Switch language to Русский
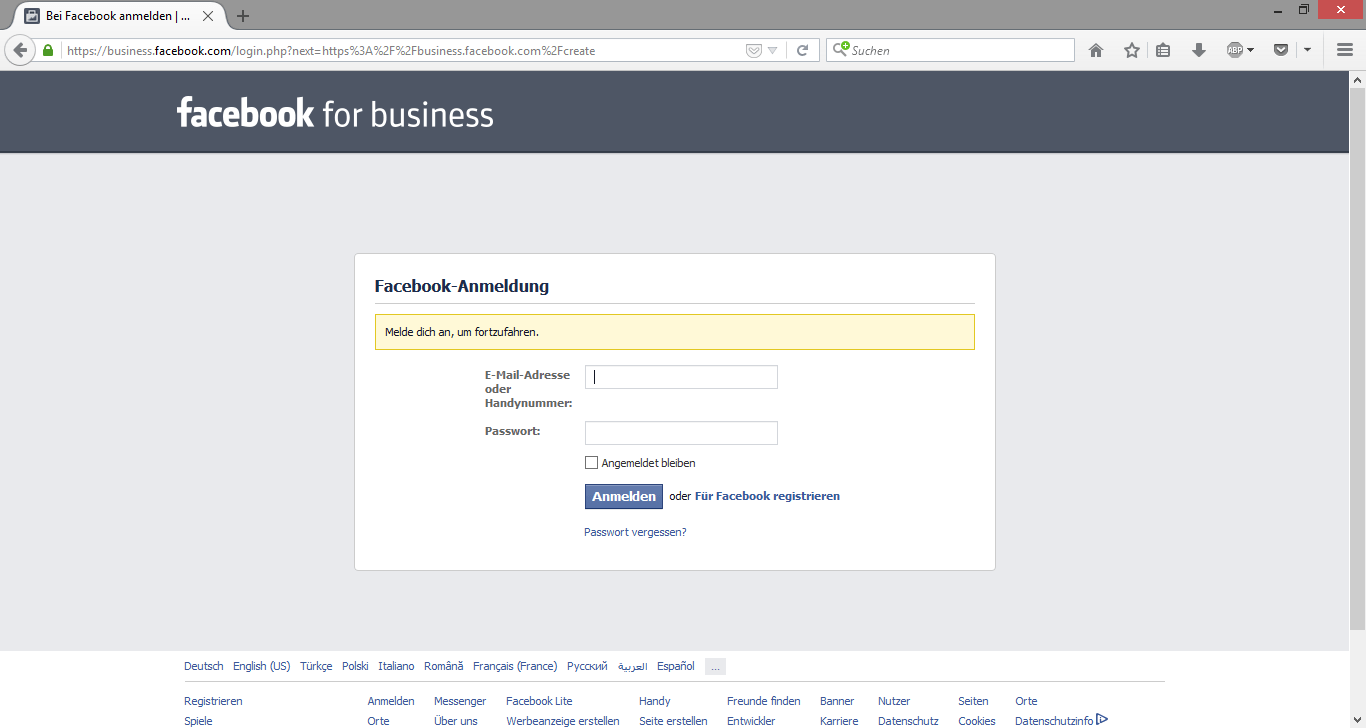The height and width of the screenshot is (728, 1366). (x=587, y=666)
